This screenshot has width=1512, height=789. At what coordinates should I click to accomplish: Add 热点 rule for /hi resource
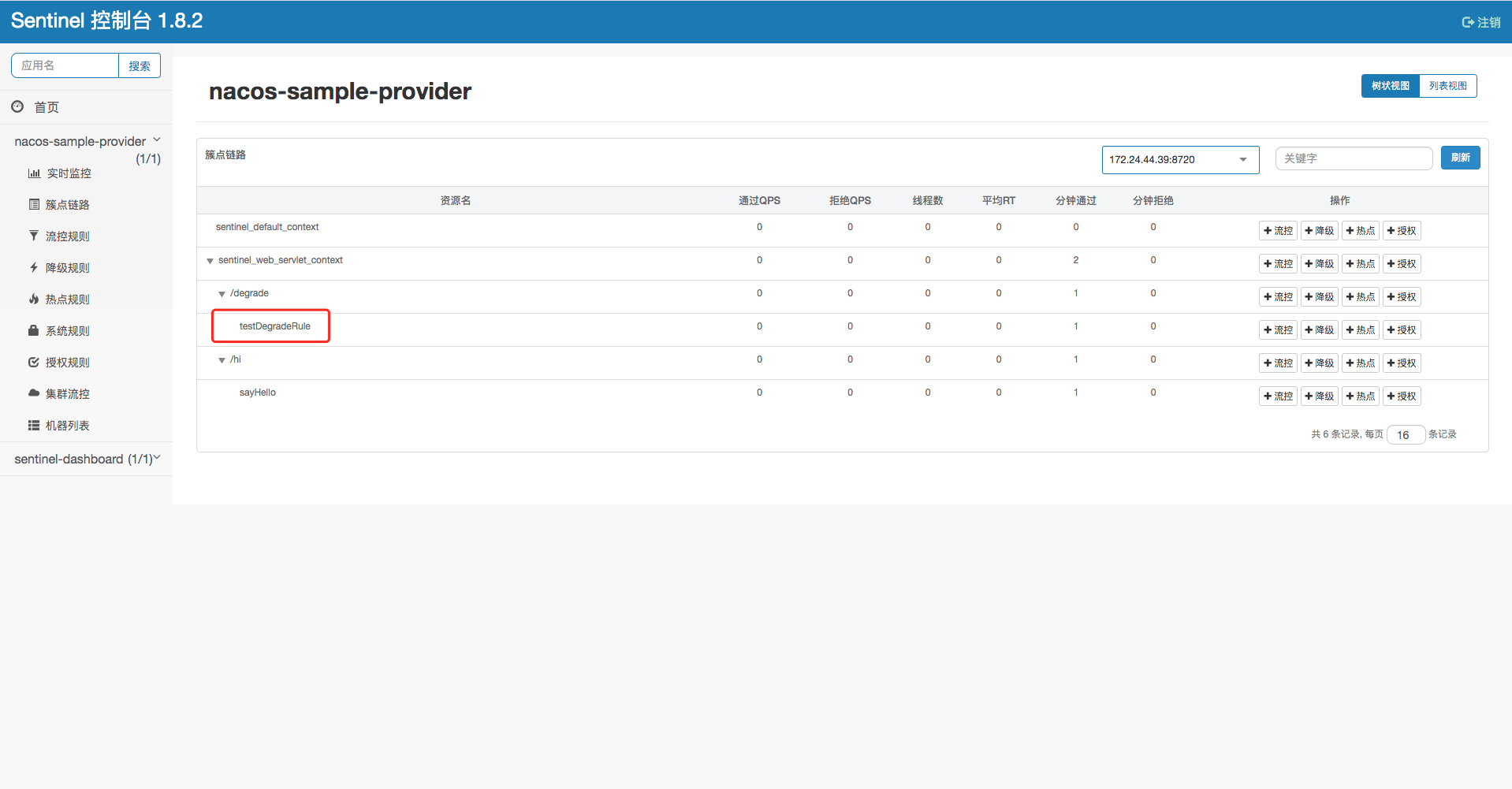1360,363
